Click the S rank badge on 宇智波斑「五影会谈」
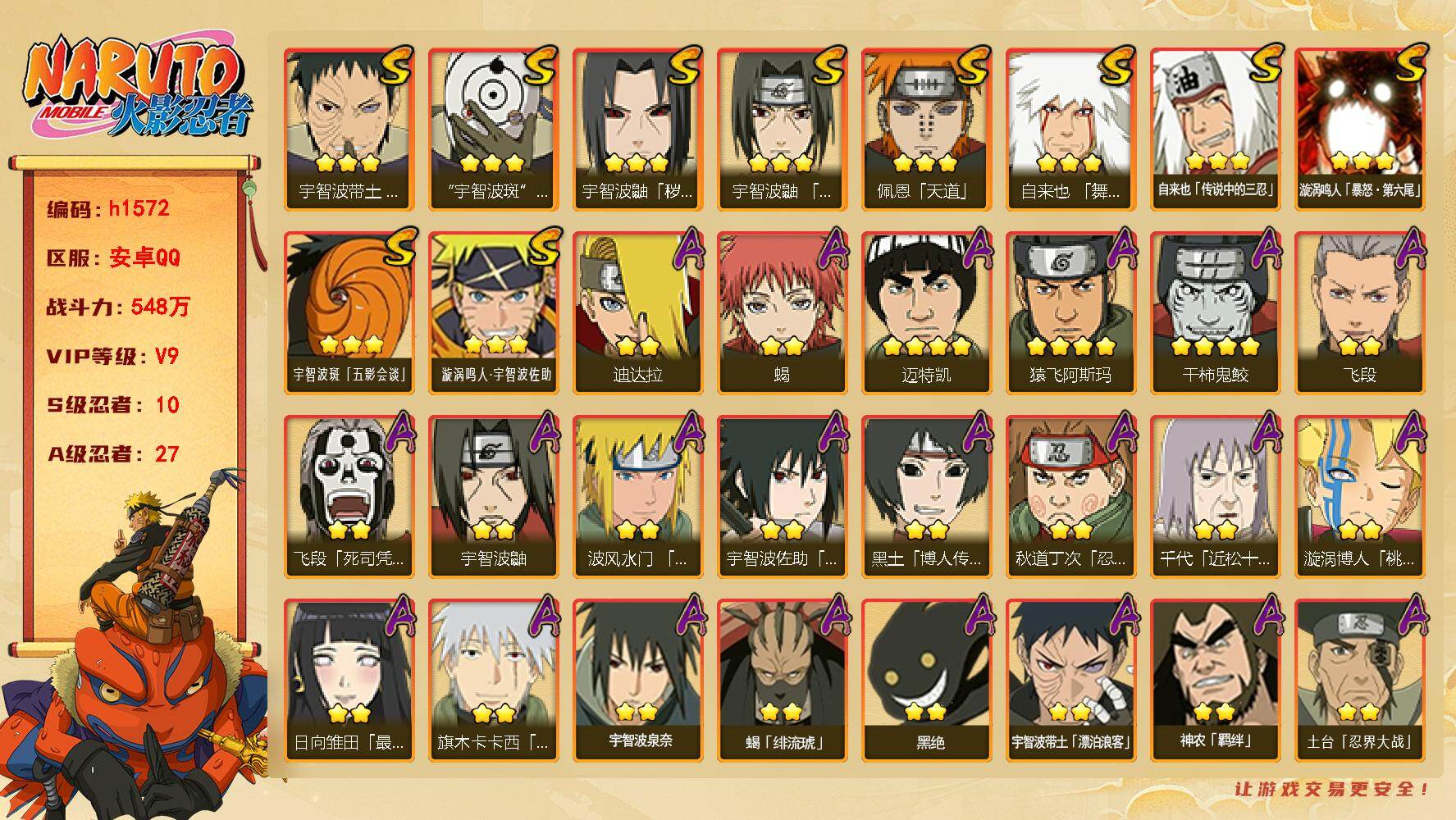Viewport: 1456px width, 820px height. tap(399, 246)
